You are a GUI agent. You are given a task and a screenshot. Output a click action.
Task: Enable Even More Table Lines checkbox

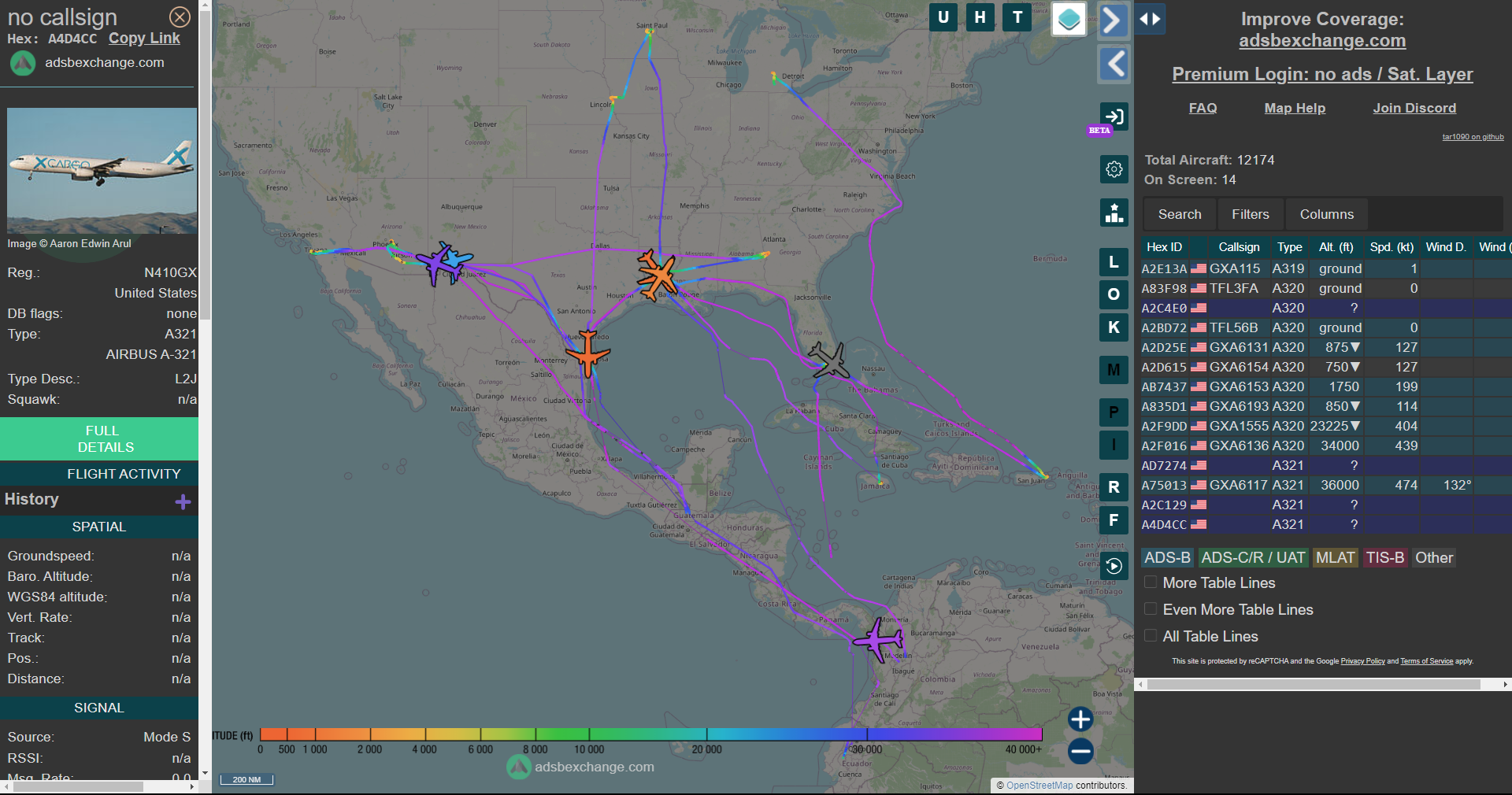click(1151, 609)
